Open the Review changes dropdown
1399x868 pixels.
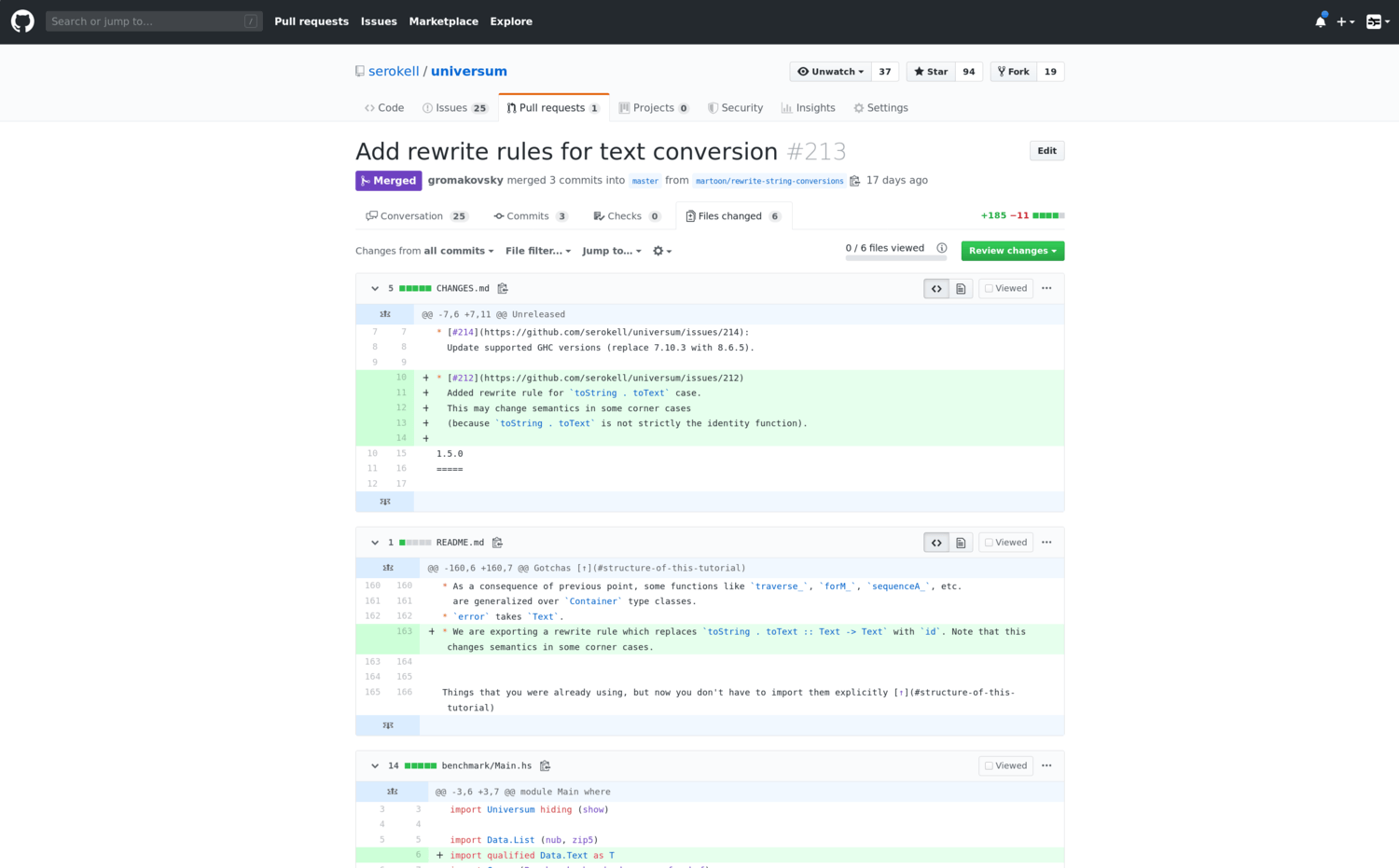pos(1013,251)
